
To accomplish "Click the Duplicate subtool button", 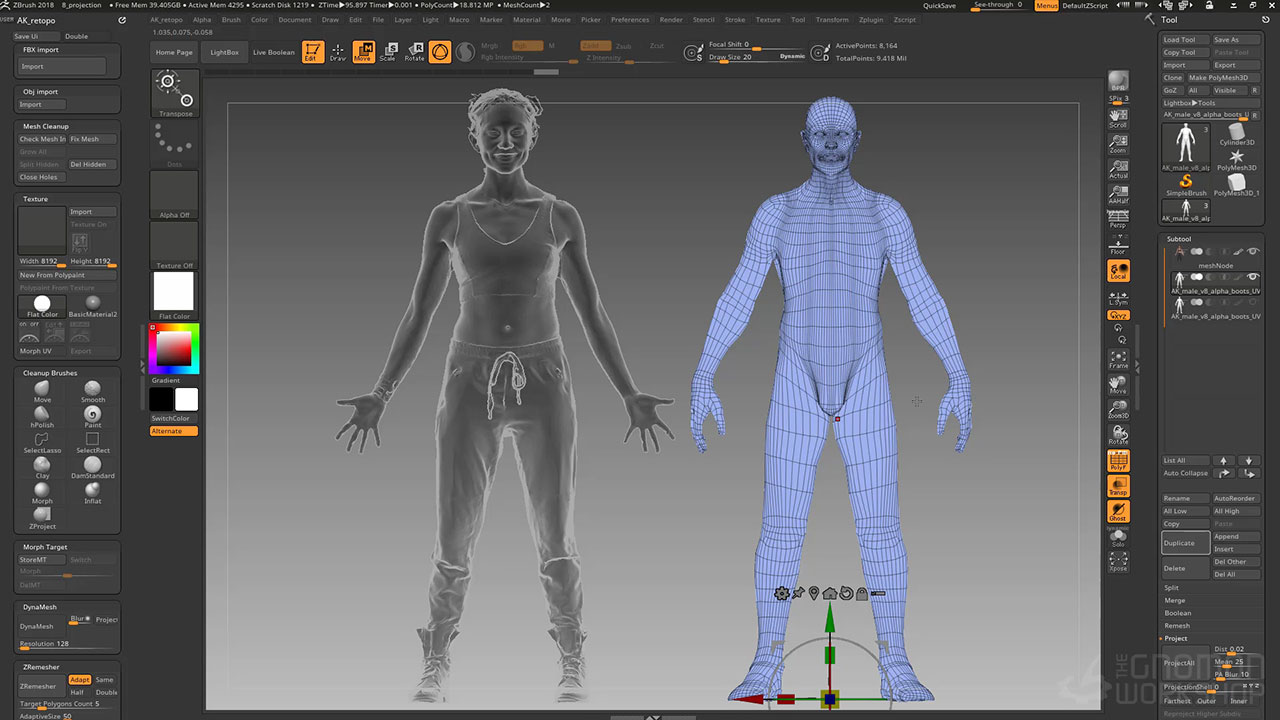I will tap(1184, 543).
